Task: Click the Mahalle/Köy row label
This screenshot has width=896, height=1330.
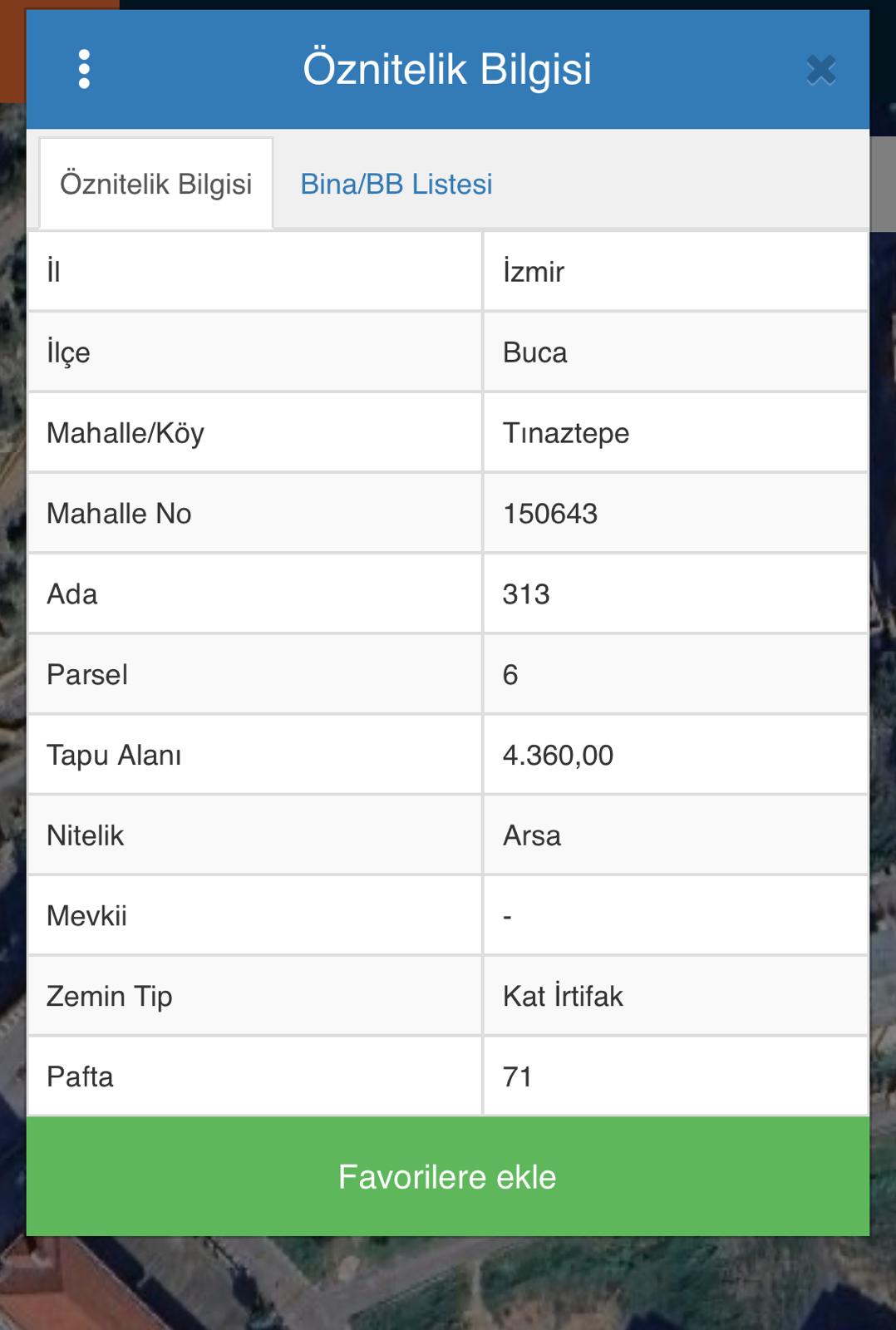Action: click(x=126, y=433)
